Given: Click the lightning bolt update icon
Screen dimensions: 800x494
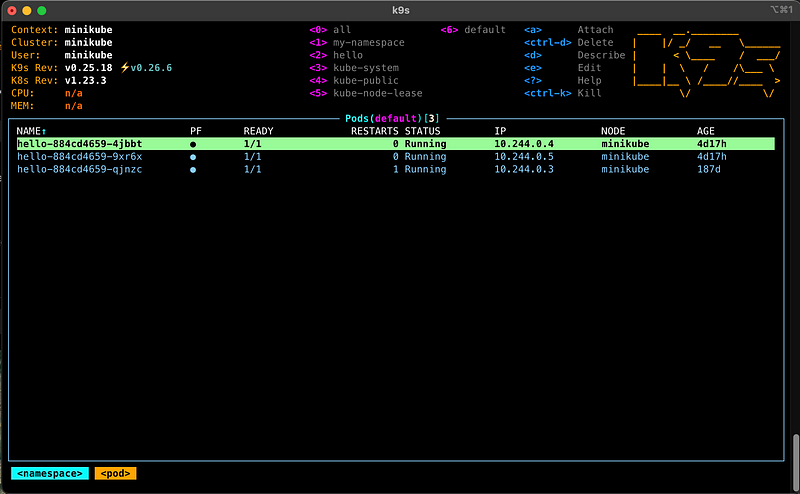Looking at the screenshot, I should click(x=124, y=68).
